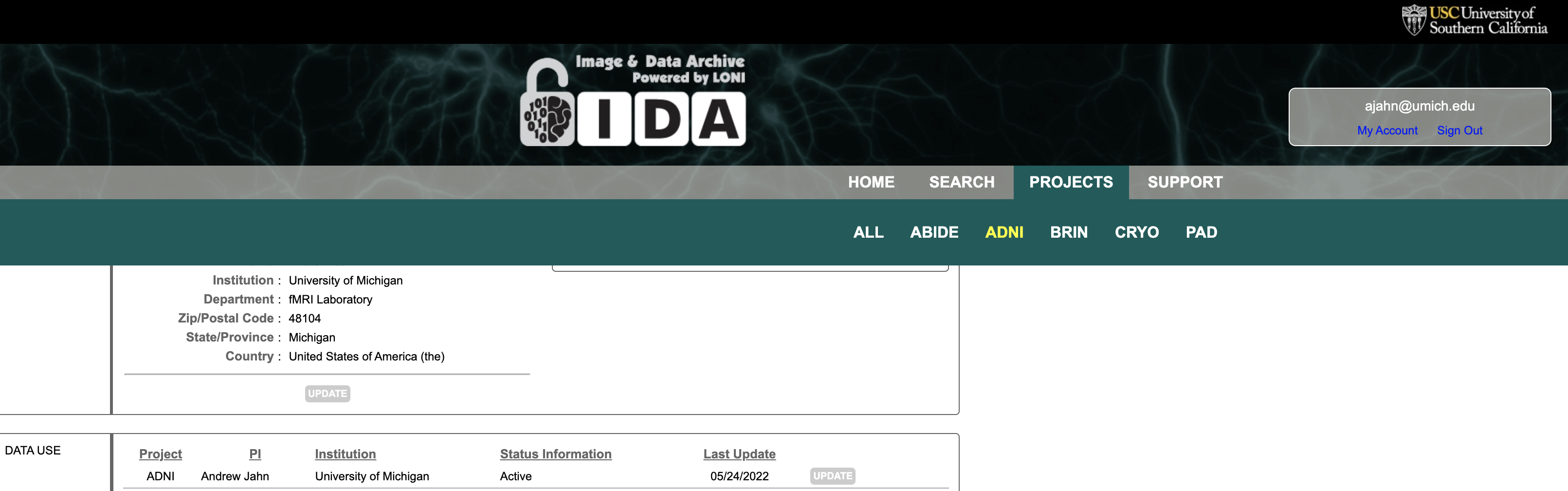Click University of Michigan in the Institution field
Screen dimensions: 1568x491
click(x=346, y=280)
